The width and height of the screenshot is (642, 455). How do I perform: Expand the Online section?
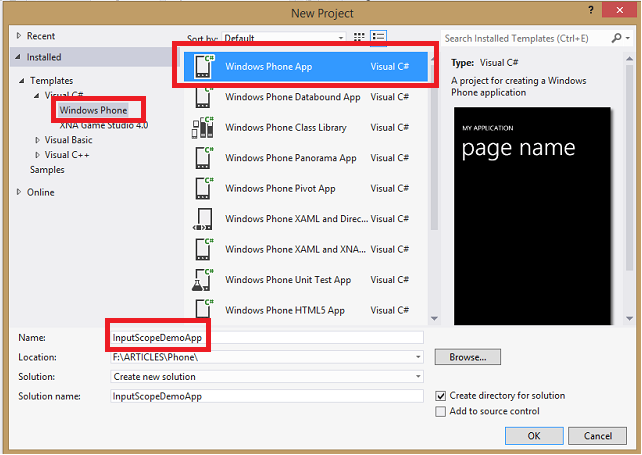click(19, 192)
